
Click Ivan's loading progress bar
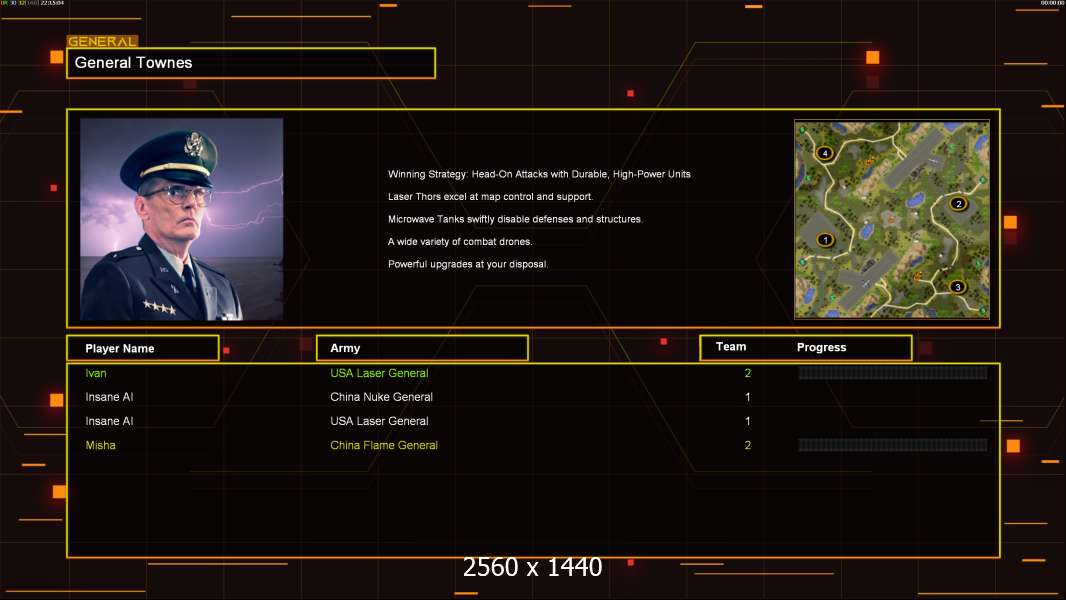893,372
